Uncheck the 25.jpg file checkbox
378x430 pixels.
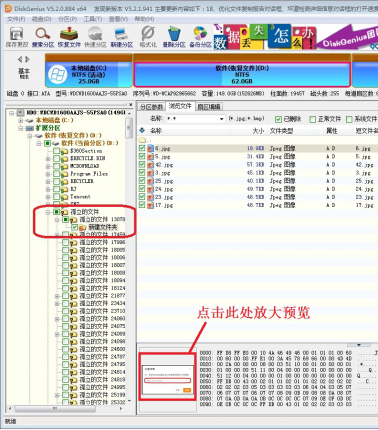click(142, 181)
